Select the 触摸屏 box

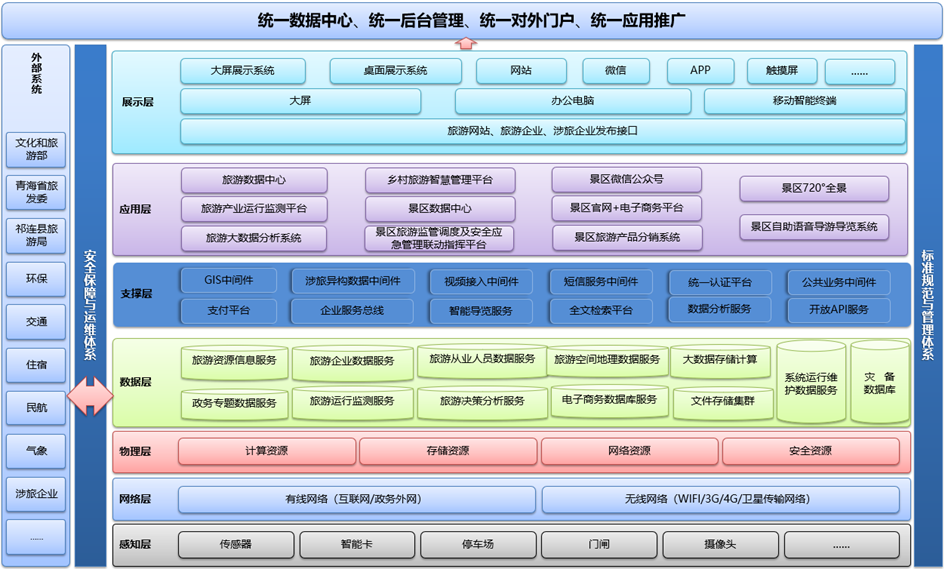click(782, 71)
